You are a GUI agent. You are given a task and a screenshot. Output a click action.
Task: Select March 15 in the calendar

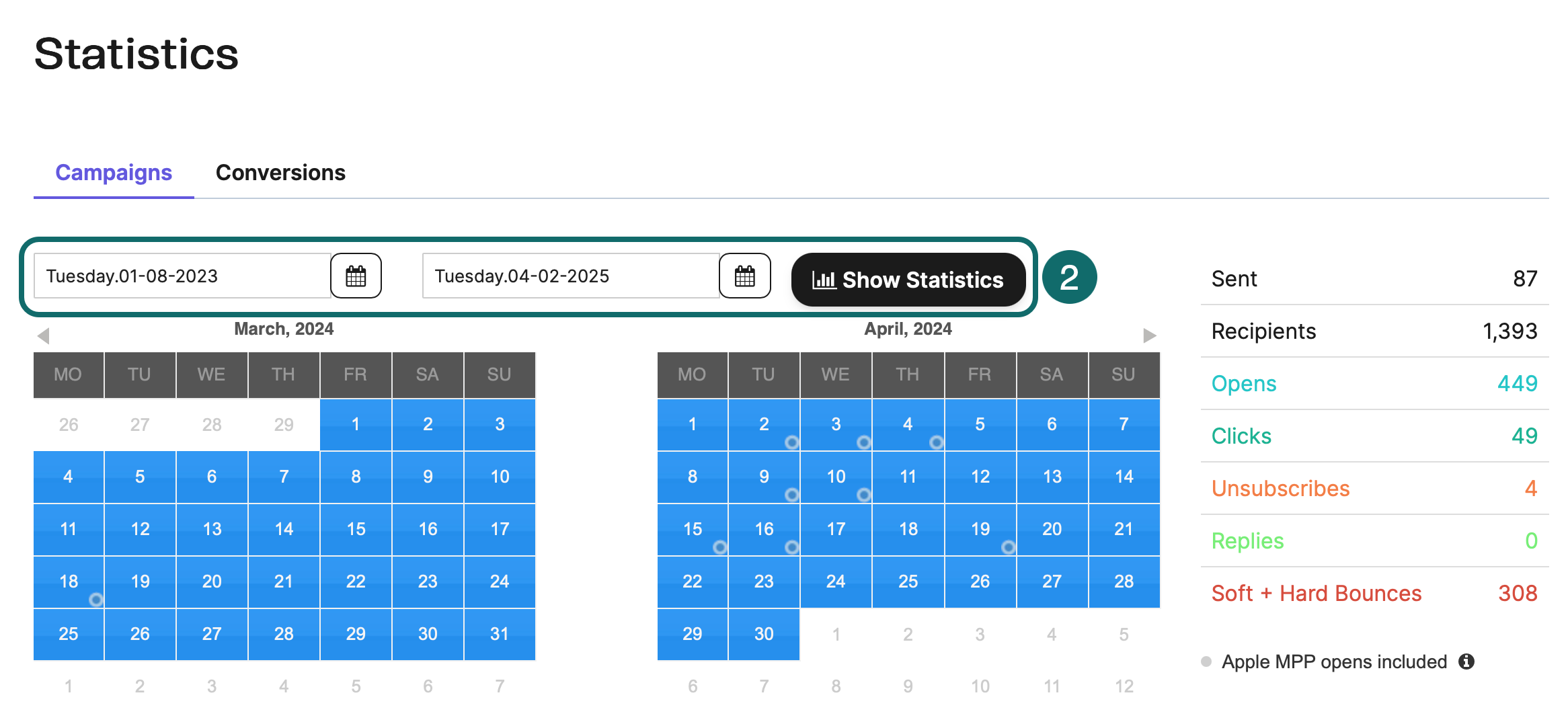(x=356, y=529)
